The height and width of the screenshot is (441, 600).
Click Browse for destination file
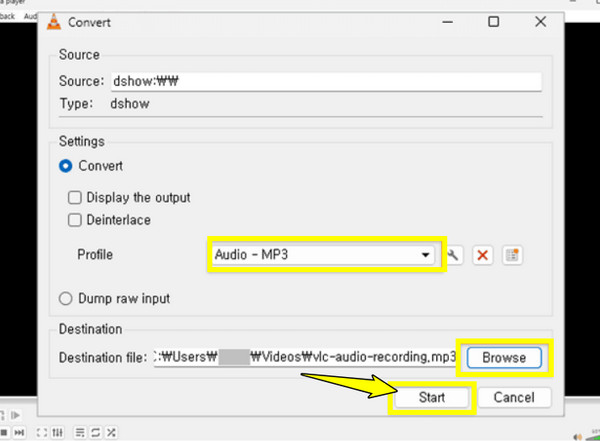click(504, 358)
